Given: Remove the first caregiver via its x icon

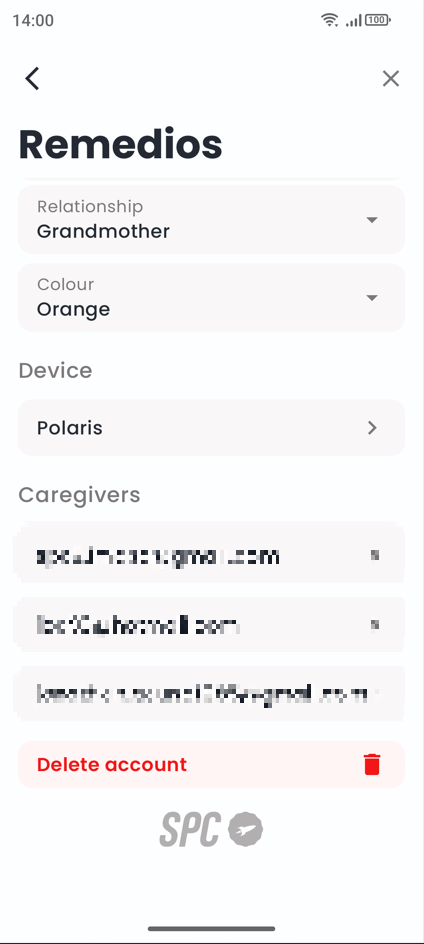Looking at the screenshot, I should [x=375, y=555].
